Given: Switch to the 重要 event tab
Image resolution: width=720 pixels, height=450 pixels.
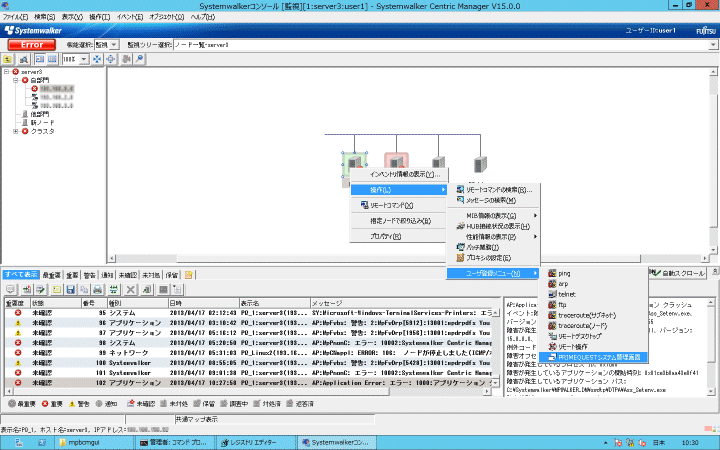Looking at the screenshot, I should (72, 274).
